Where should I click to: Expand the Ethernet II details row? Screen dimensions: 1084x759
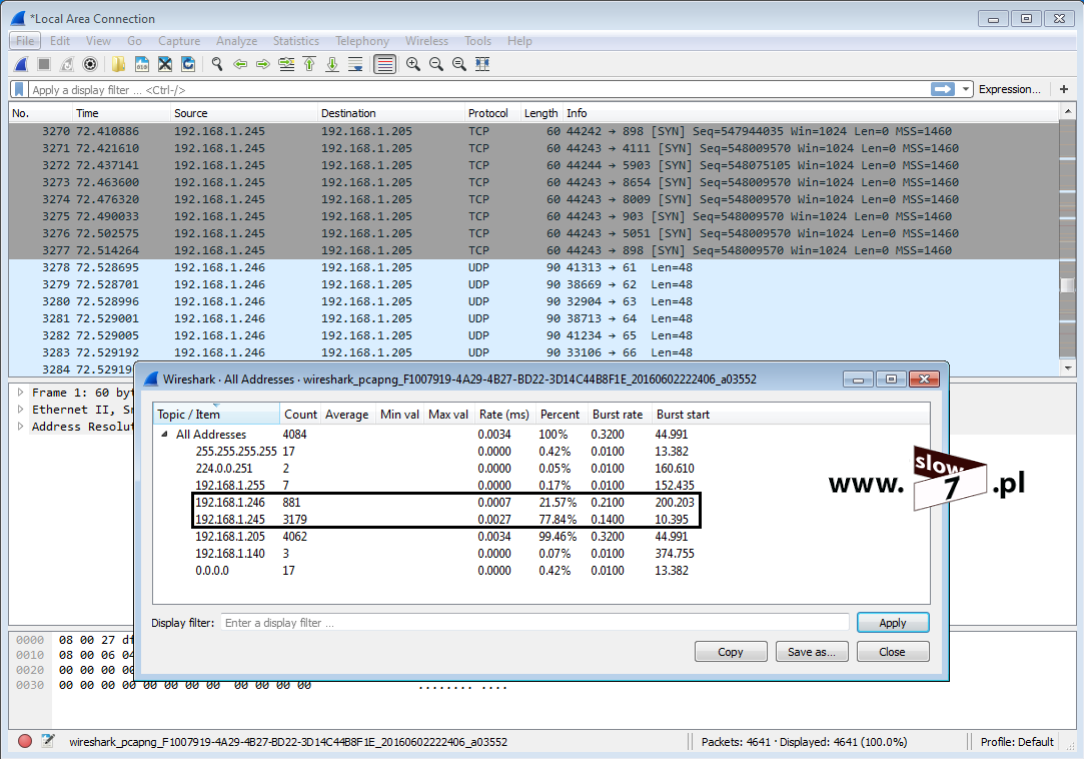point(21,409)
